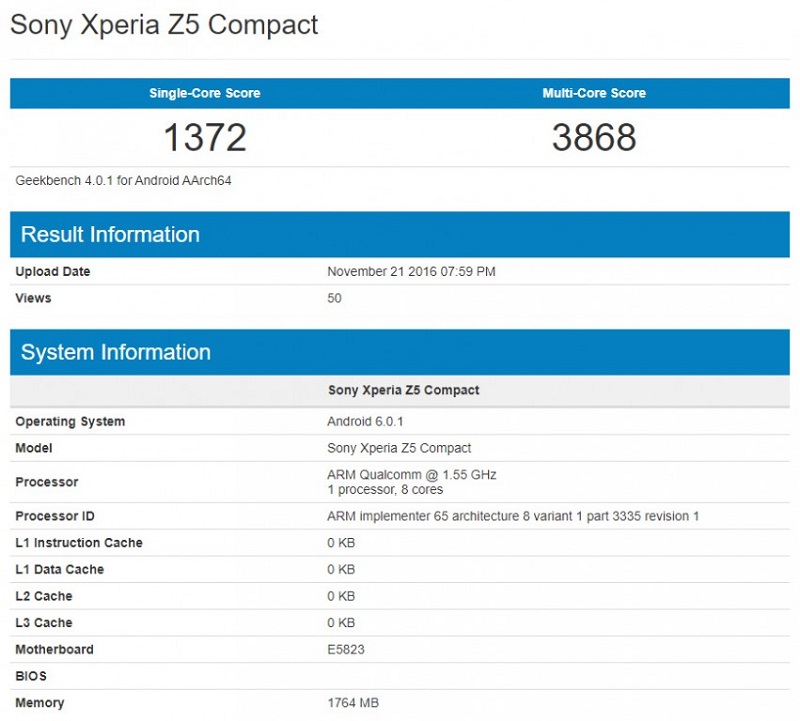The width and height of the screenshot is (800, 721).
Task: Select the Memory row showing 1764 MB
Action: click(x=353, y=703)
